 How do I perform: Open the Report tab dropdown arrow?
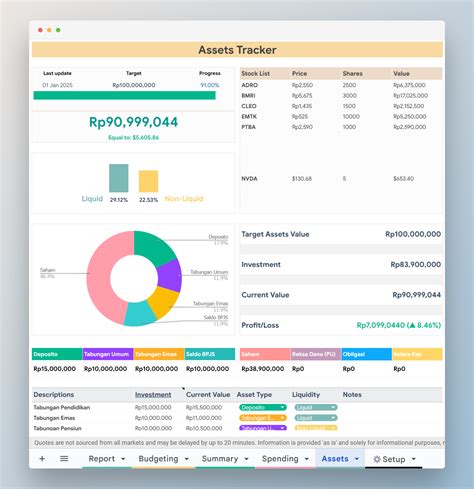(123, 459)
